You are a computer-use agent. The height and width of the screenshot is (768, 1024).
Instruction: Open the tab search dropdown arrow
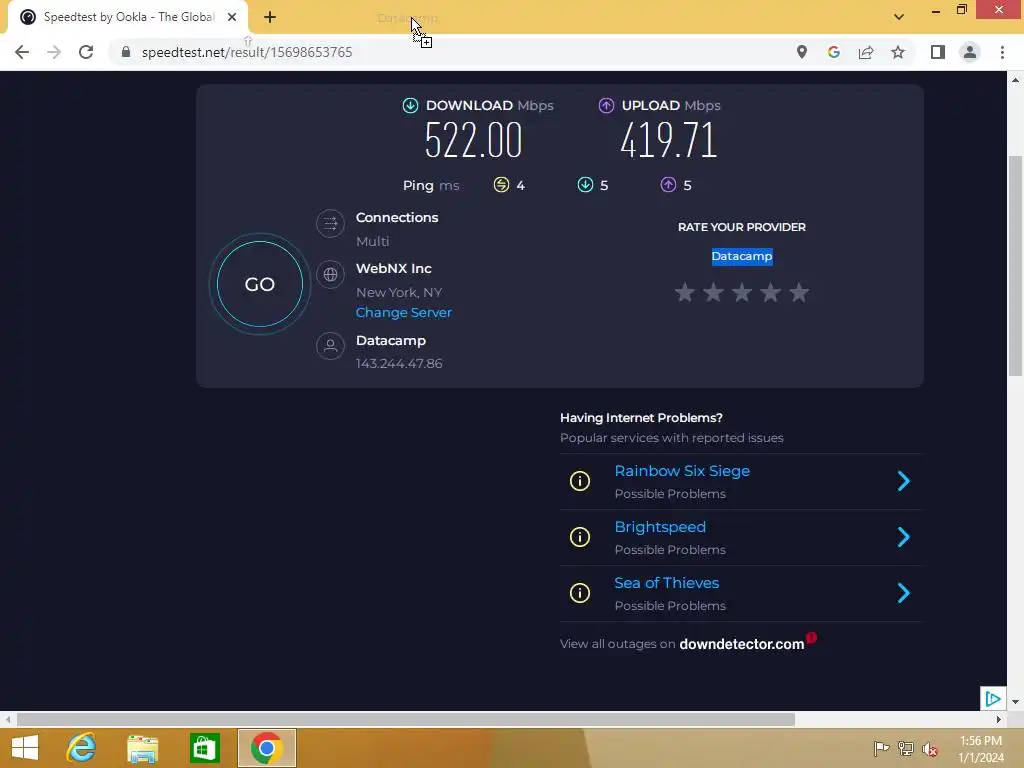[x=899, y=17]
